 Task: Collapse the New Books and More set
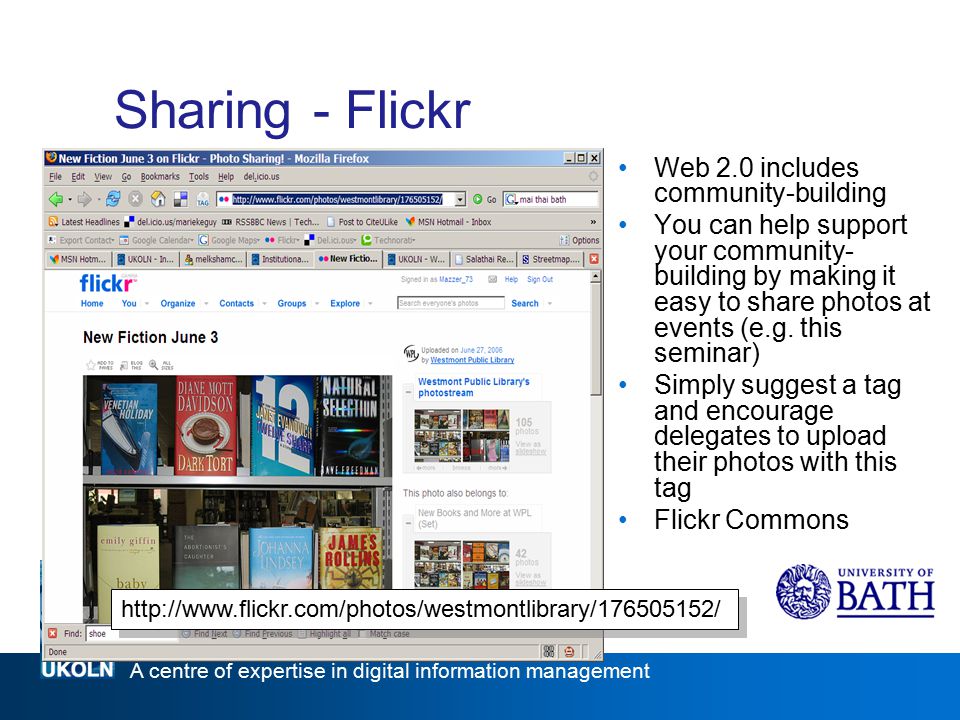408,522
